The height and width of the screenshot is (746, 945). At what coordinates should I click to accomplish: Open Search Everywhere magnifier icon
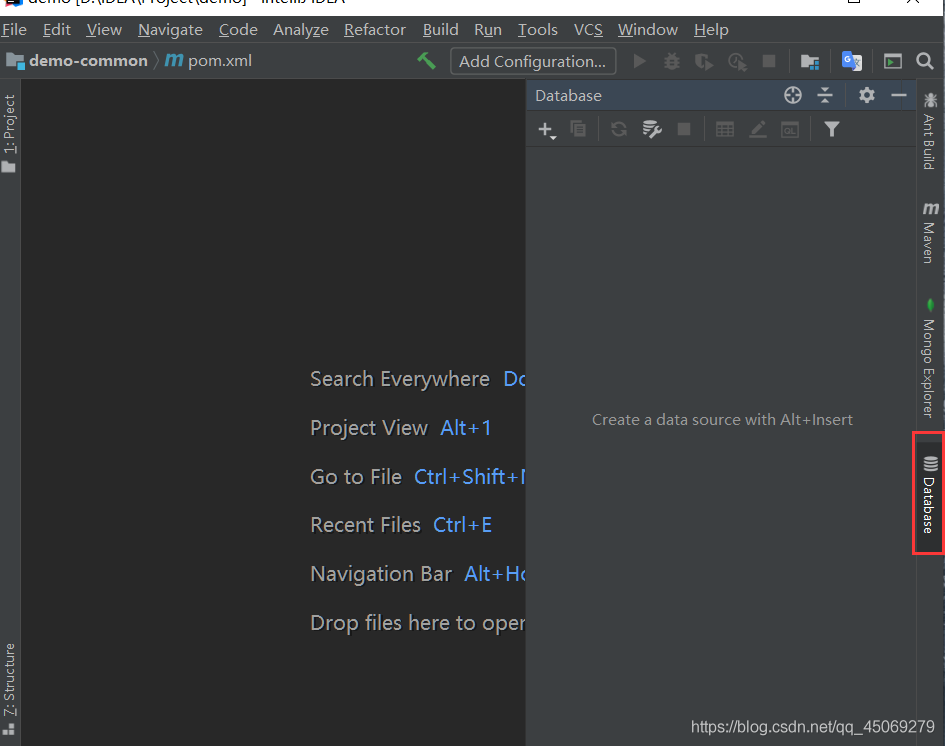point(925,61)
